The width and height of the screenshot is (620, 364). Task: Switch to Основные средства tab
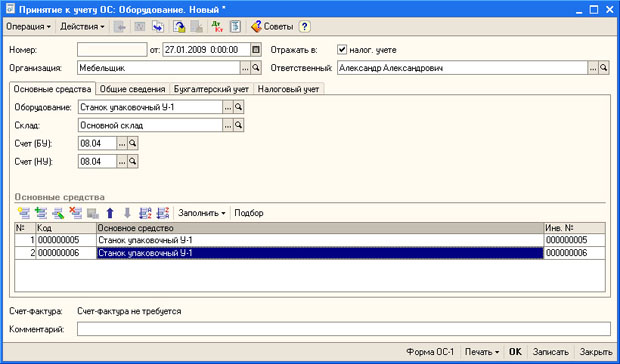[53, 89]
